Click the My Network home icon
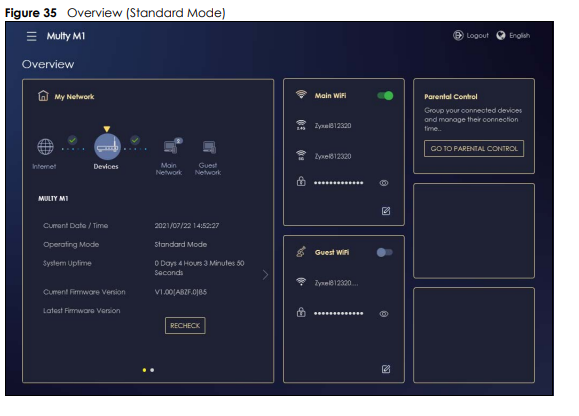 click(43, 96)
